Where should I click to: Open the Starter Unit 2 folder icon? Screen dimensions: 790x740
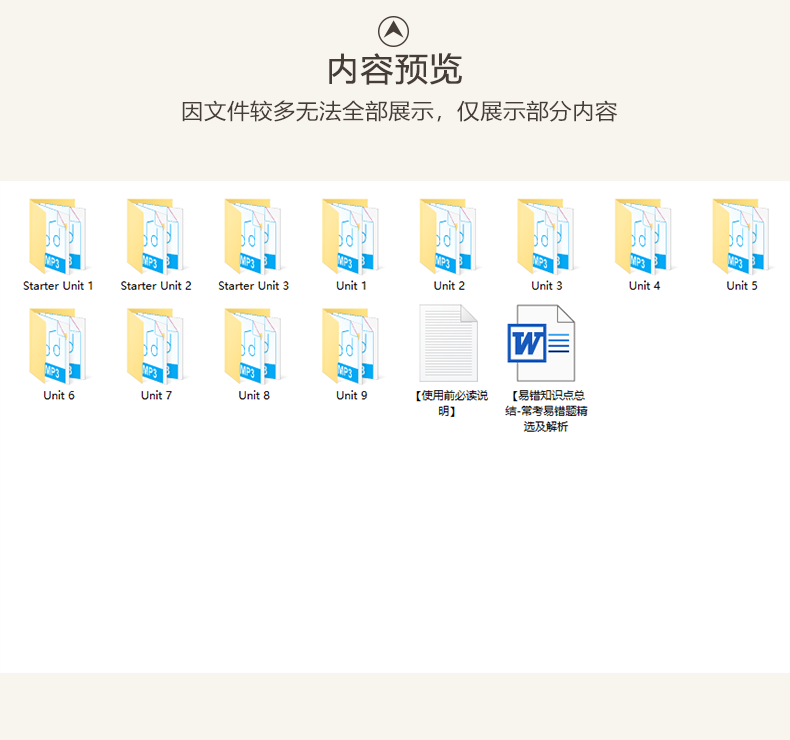[156, 236]
